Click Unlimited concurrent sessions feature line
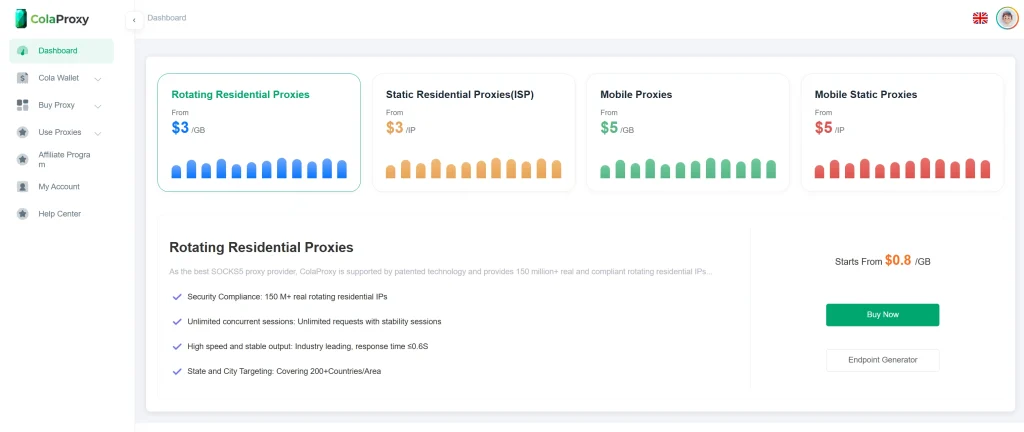Viewport: 1024px width, 432px height. (x=314, y=322)
